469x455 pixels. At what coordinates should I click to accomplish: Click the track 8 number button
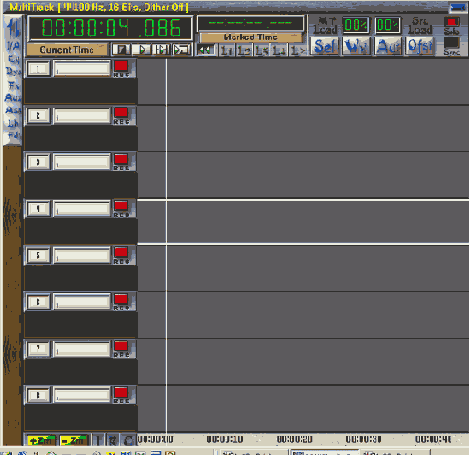tap(38, 395)
